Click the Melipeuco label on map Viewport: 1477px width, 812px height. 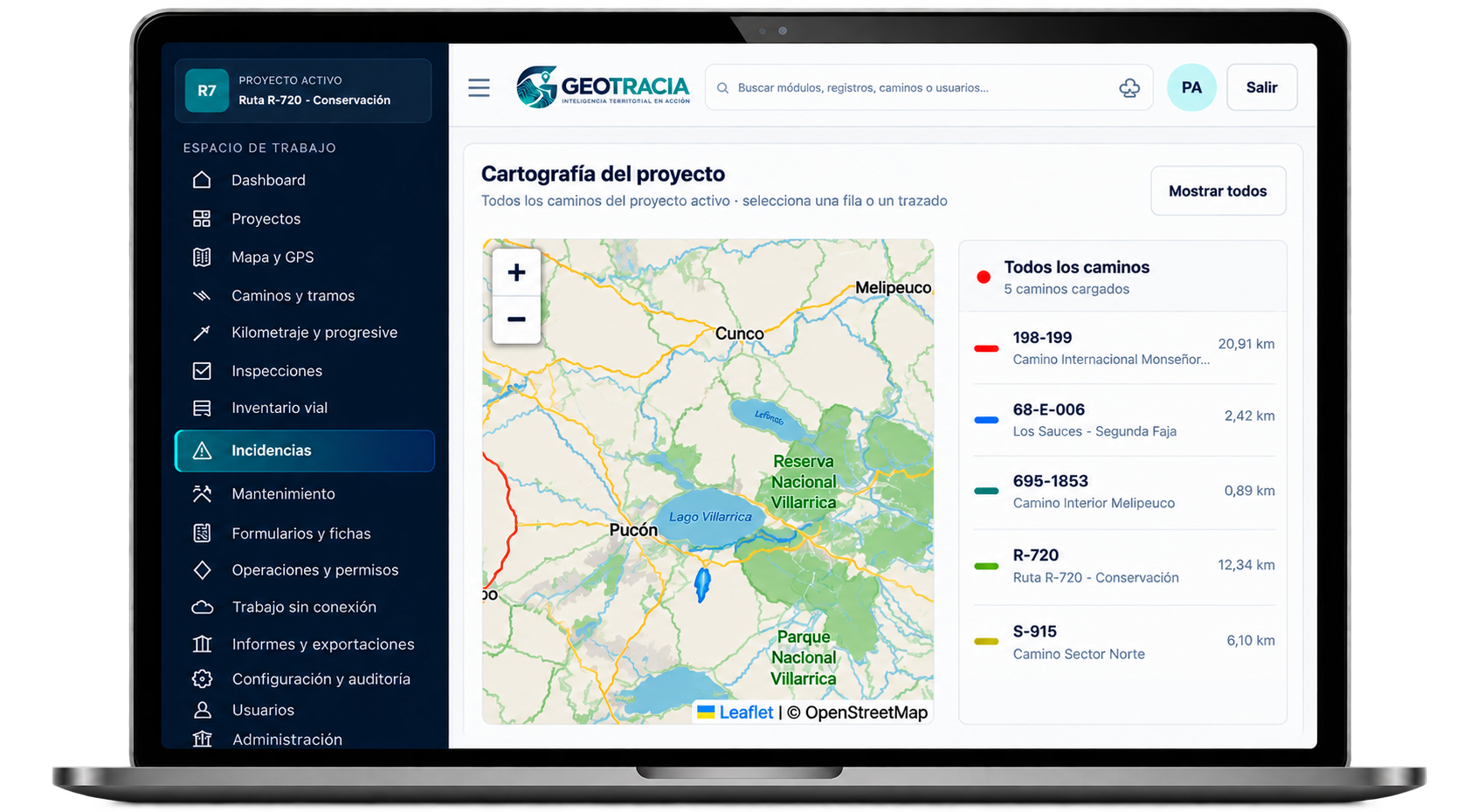[893, 288]
